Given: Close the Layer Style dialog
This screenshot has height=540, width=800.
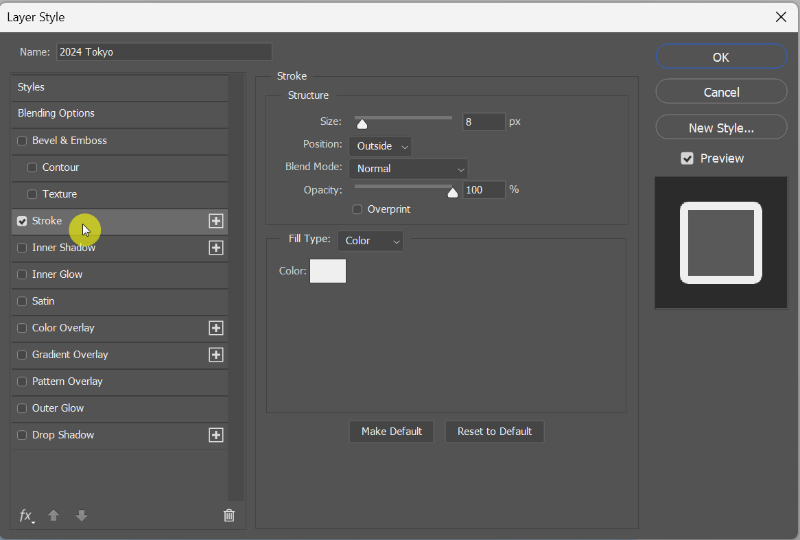Looking at the screenshot, I should pyautogui.click(x=781, y=17).
